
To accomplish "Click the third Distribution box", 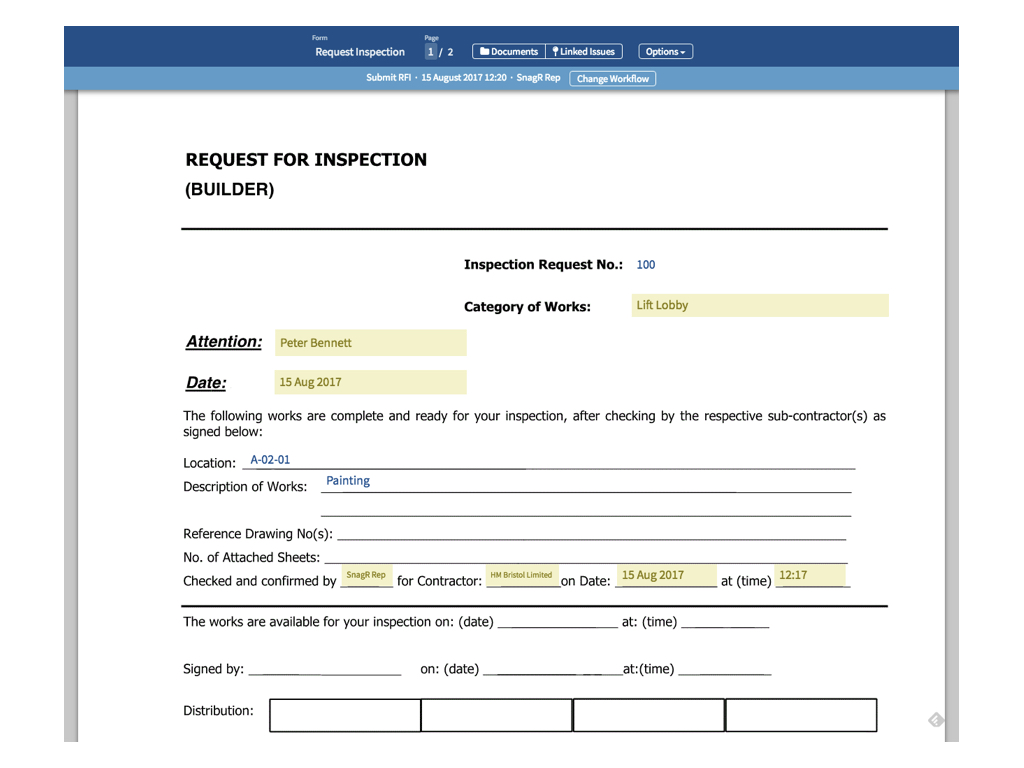I will [649, 715].
